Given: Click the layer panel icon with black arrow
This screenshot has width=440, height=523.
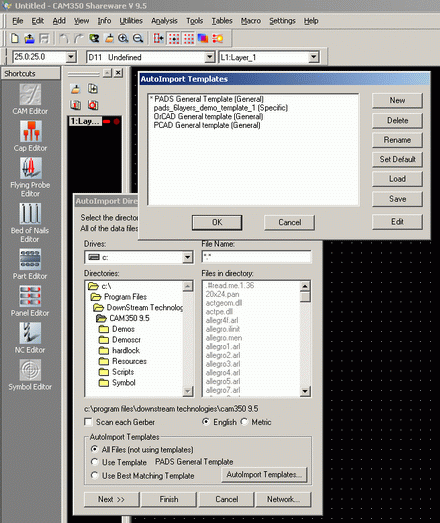Looking at the screenshot, I should click(x=93, y=89).
